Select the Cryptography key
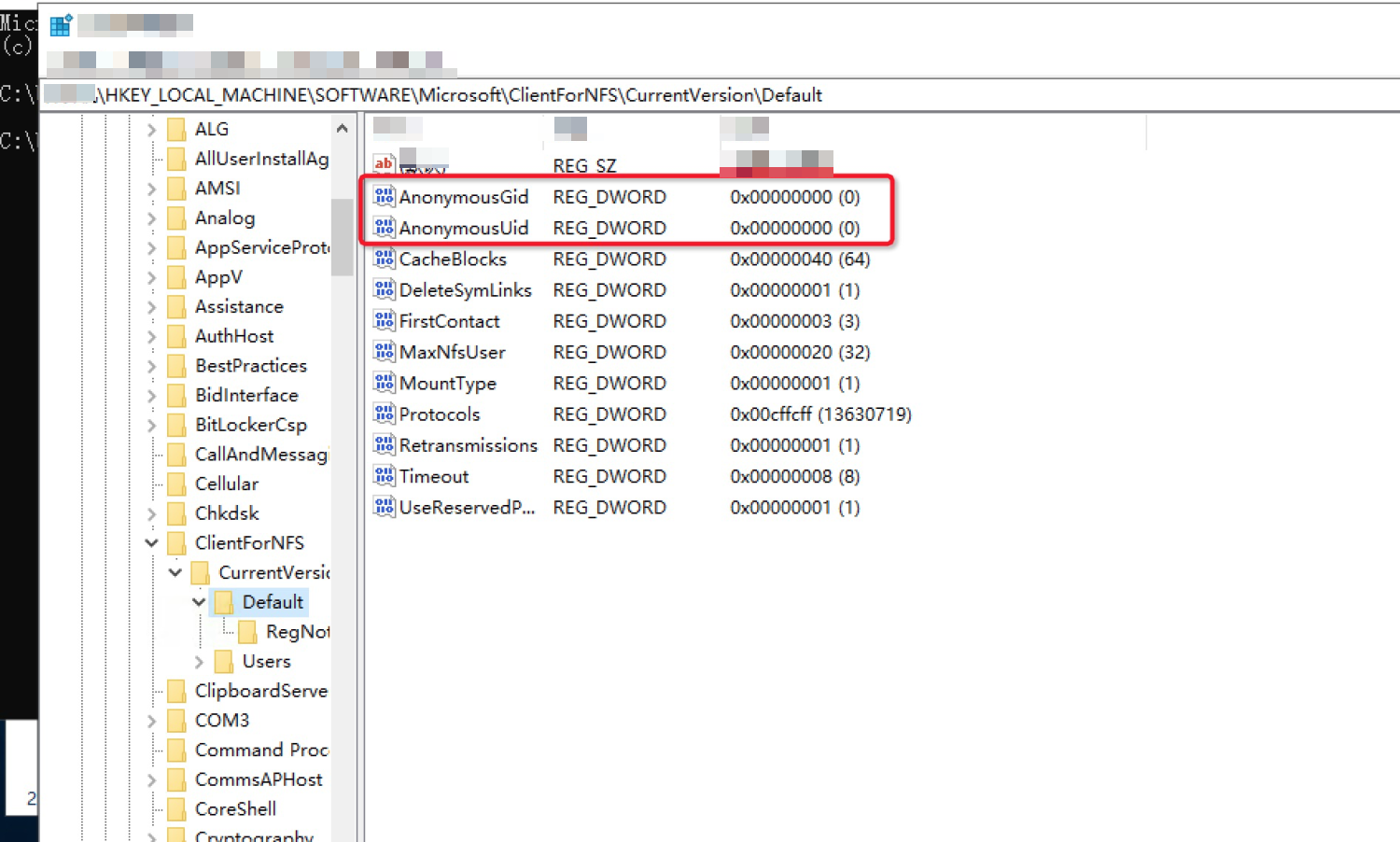This screenshot has width=1400, height=842. (254, 835)
